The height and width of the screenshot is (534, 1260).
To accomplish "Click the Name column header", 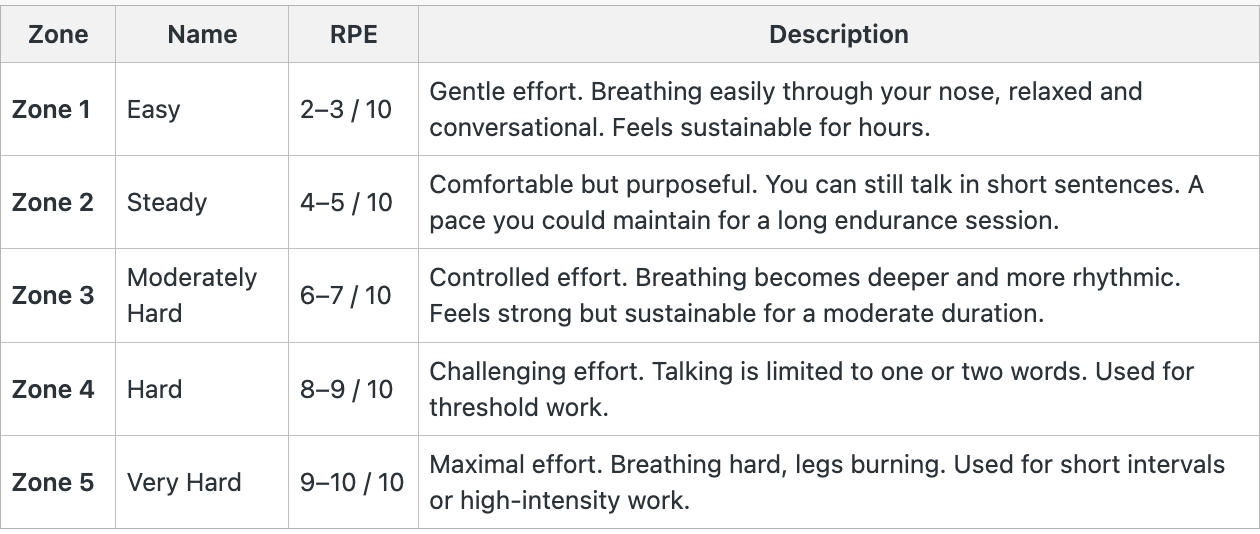I will pos(202,35).
